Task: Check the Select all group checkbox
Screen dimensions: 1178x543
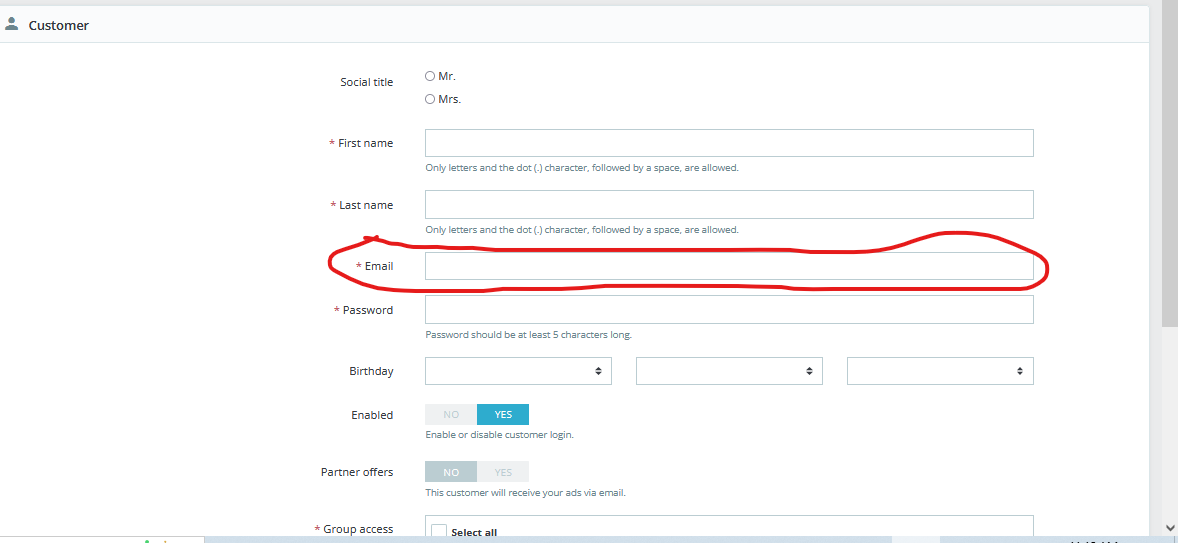Action: [439, 532]
